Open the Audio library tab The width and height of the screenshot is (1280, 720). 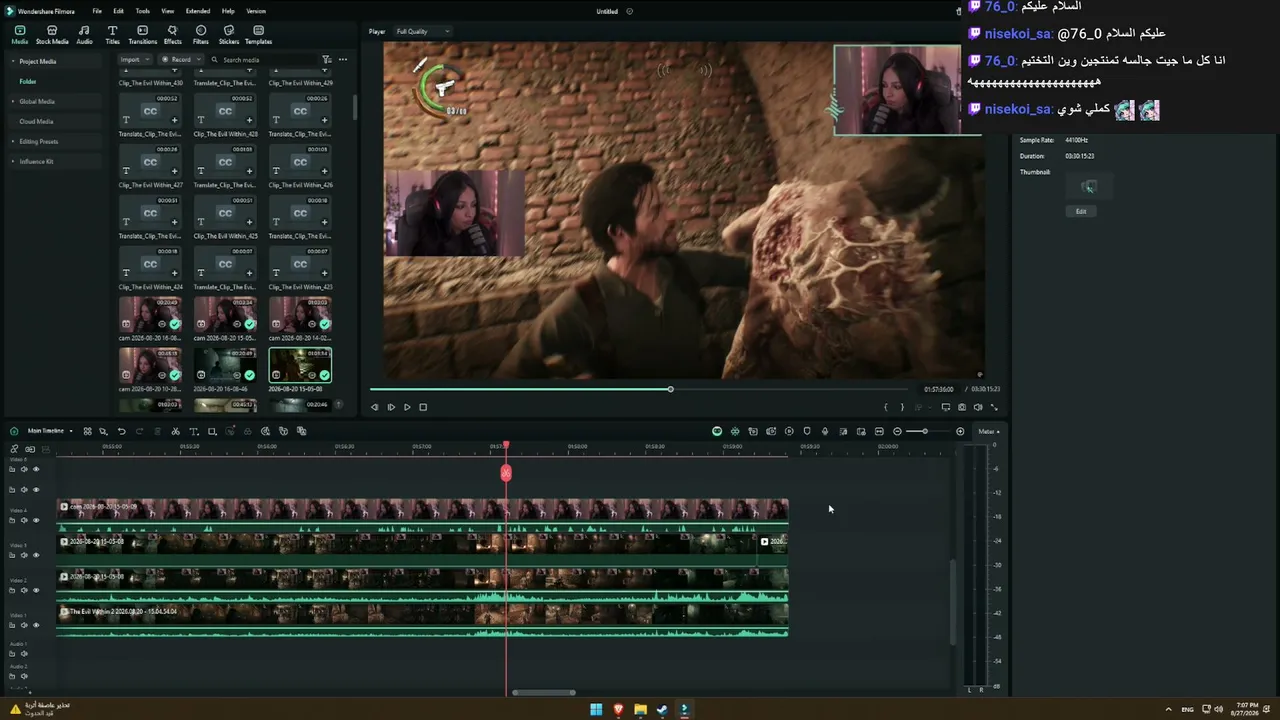coord(84,35)
